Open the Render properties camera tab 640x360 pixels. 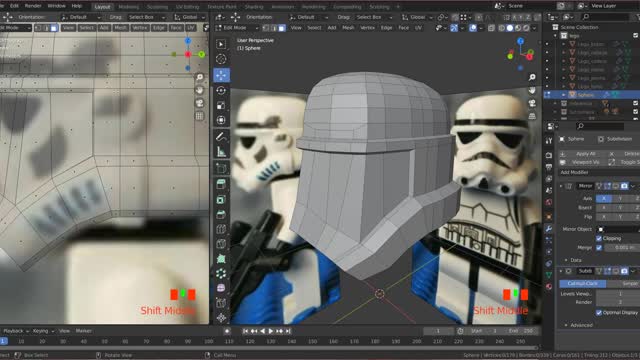click(549, 156)
